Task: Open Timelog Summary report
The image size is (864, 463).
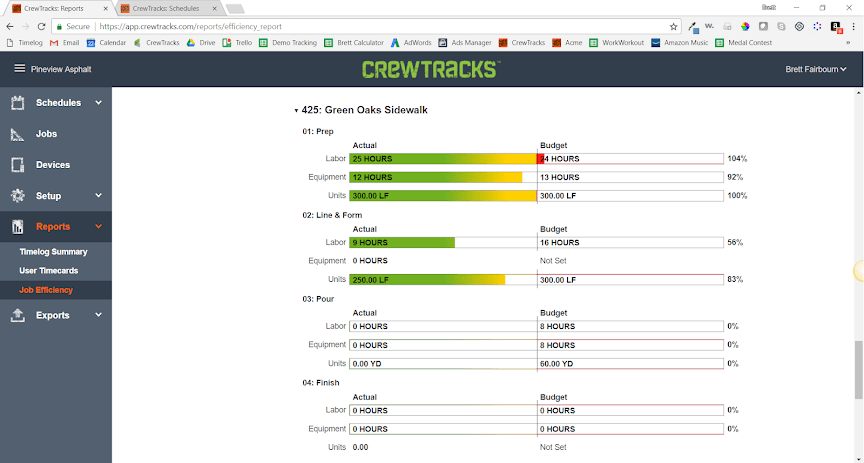Action: pos(53,252)
